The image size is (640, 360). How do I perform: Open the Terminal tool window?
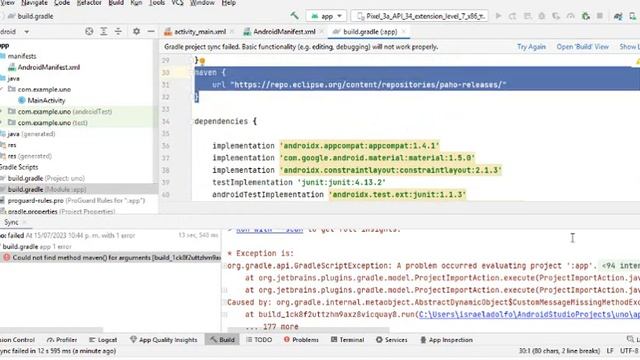tap(347, 340)
